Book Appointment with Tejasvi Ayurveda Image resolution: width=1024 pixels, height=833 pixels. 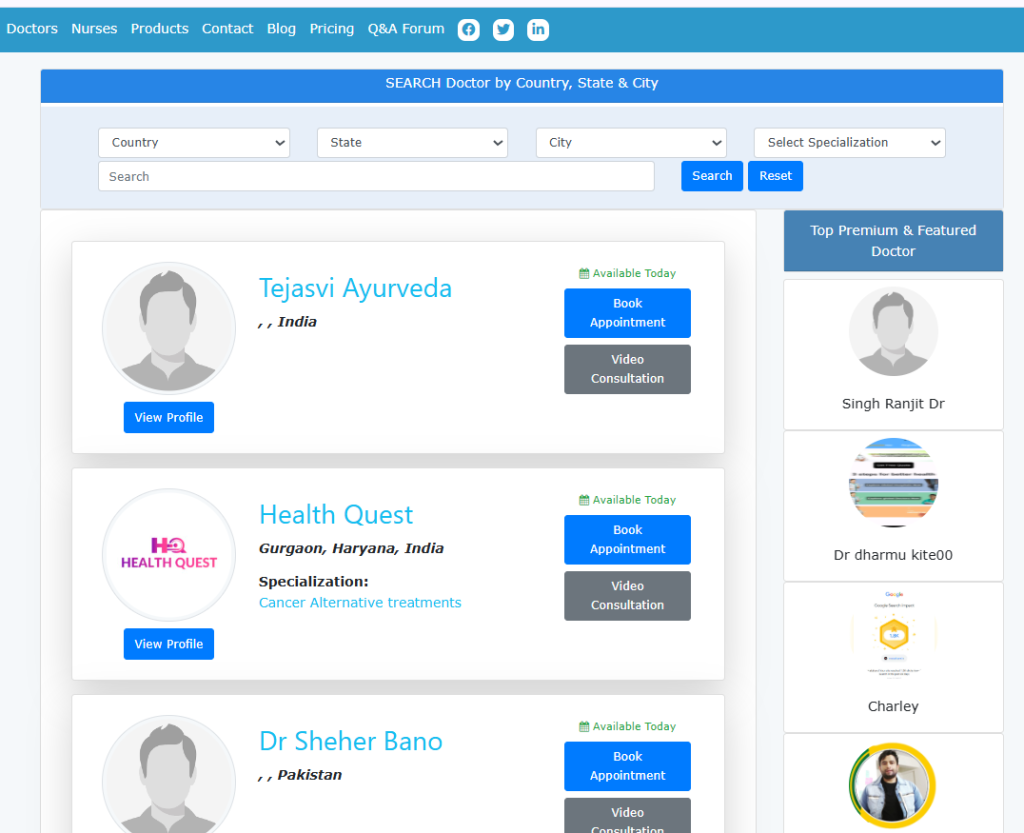point(627,313)
